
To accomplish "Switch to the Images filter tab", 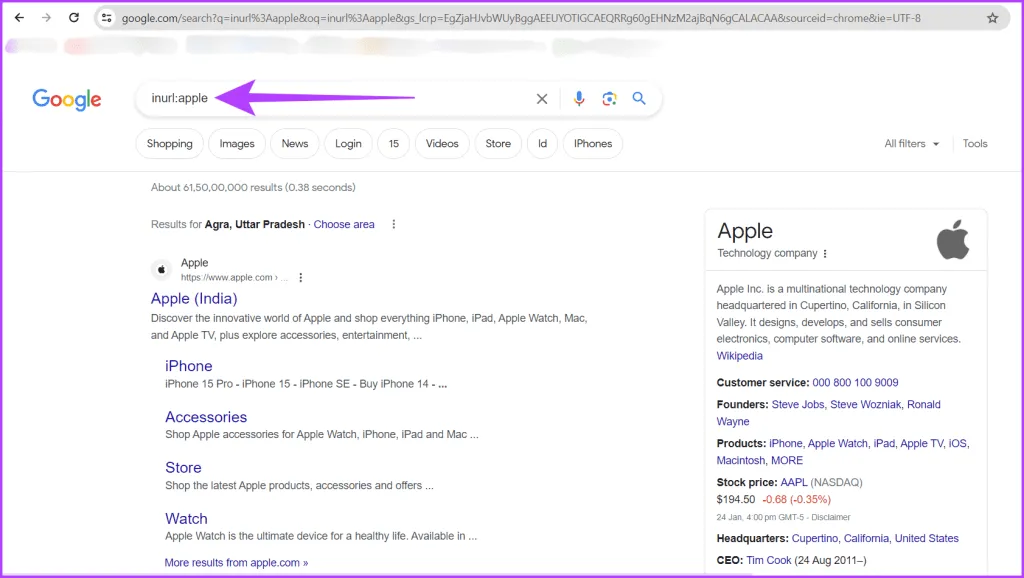I will pyautogui.click(x=237, y=144).
